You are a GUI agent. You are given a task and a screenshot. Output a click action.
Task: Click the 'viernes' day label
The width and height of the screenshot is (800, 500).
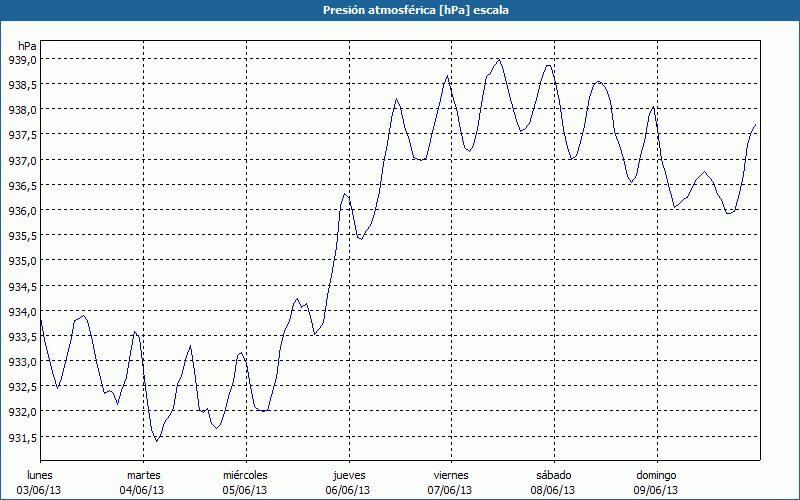tap(451, 475)
